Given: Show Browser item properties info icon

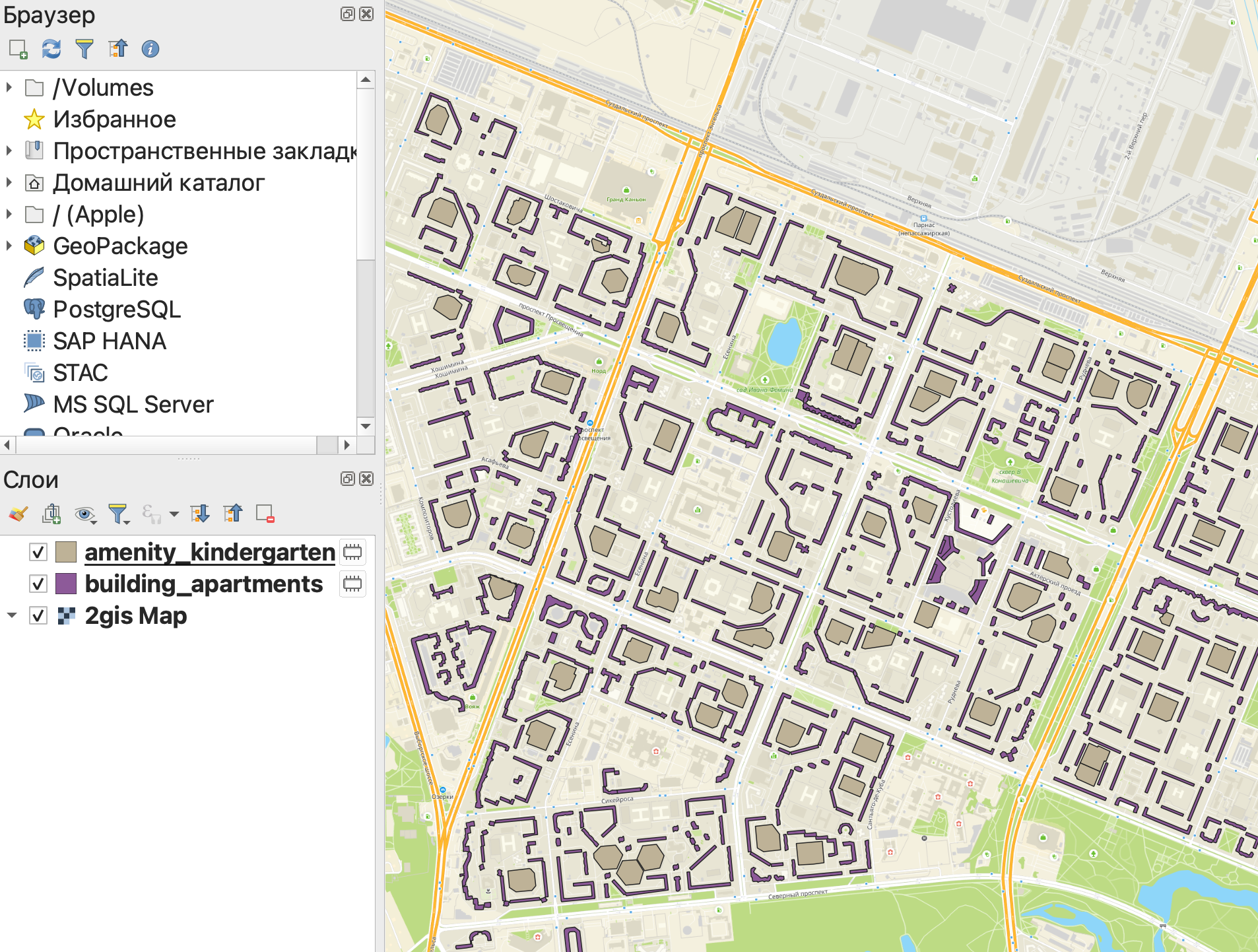Looking at the screenshot, I should pyautogui.click(x=150, y=49).
